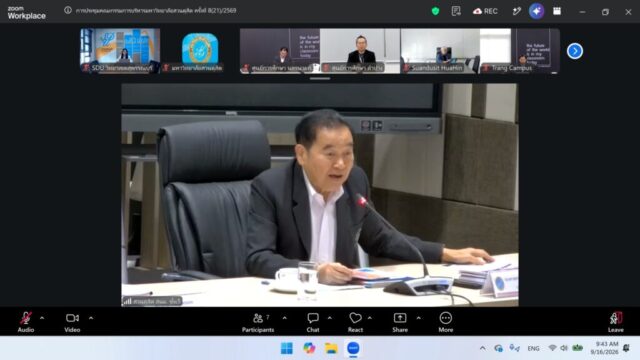The image size is (640, 360).
Task: Unmute the Audio microphone
Action: coord(26,322)
